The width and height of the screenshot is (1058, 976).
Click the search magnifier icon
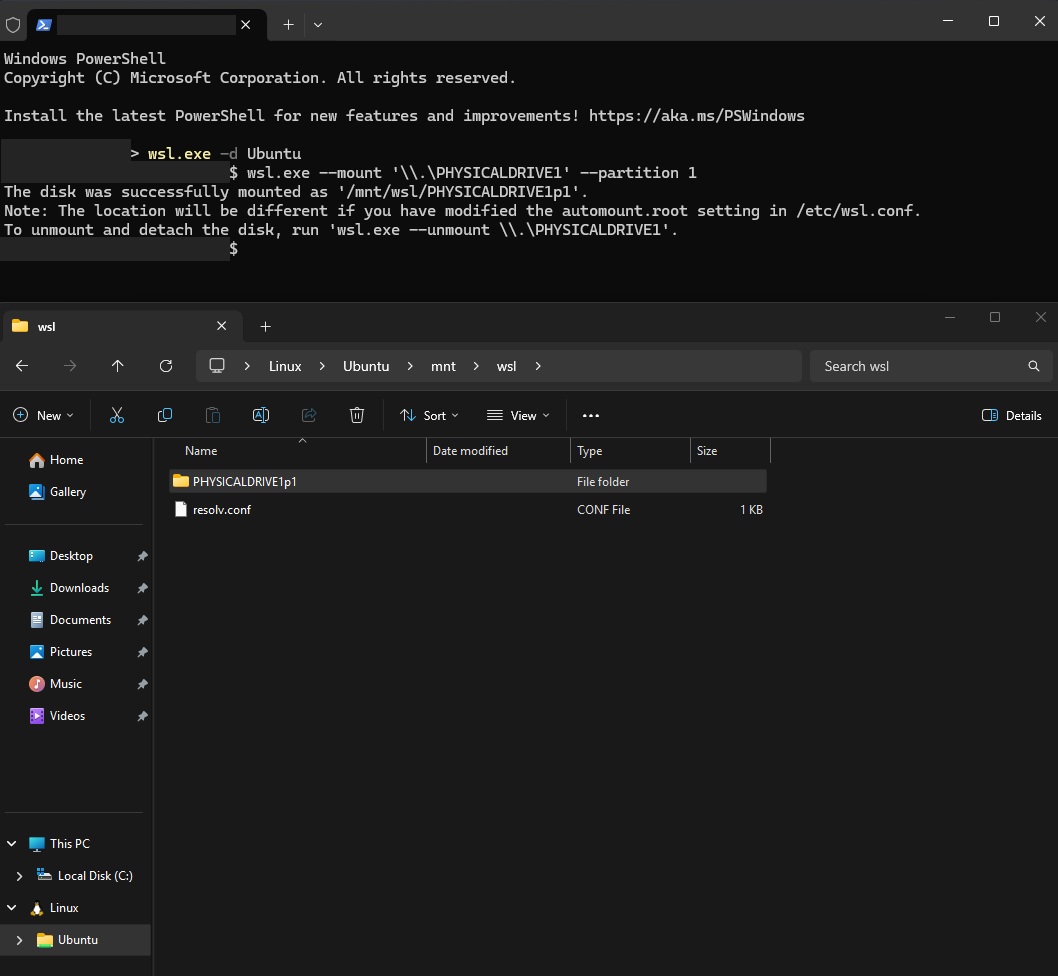tap(1034, 366)
